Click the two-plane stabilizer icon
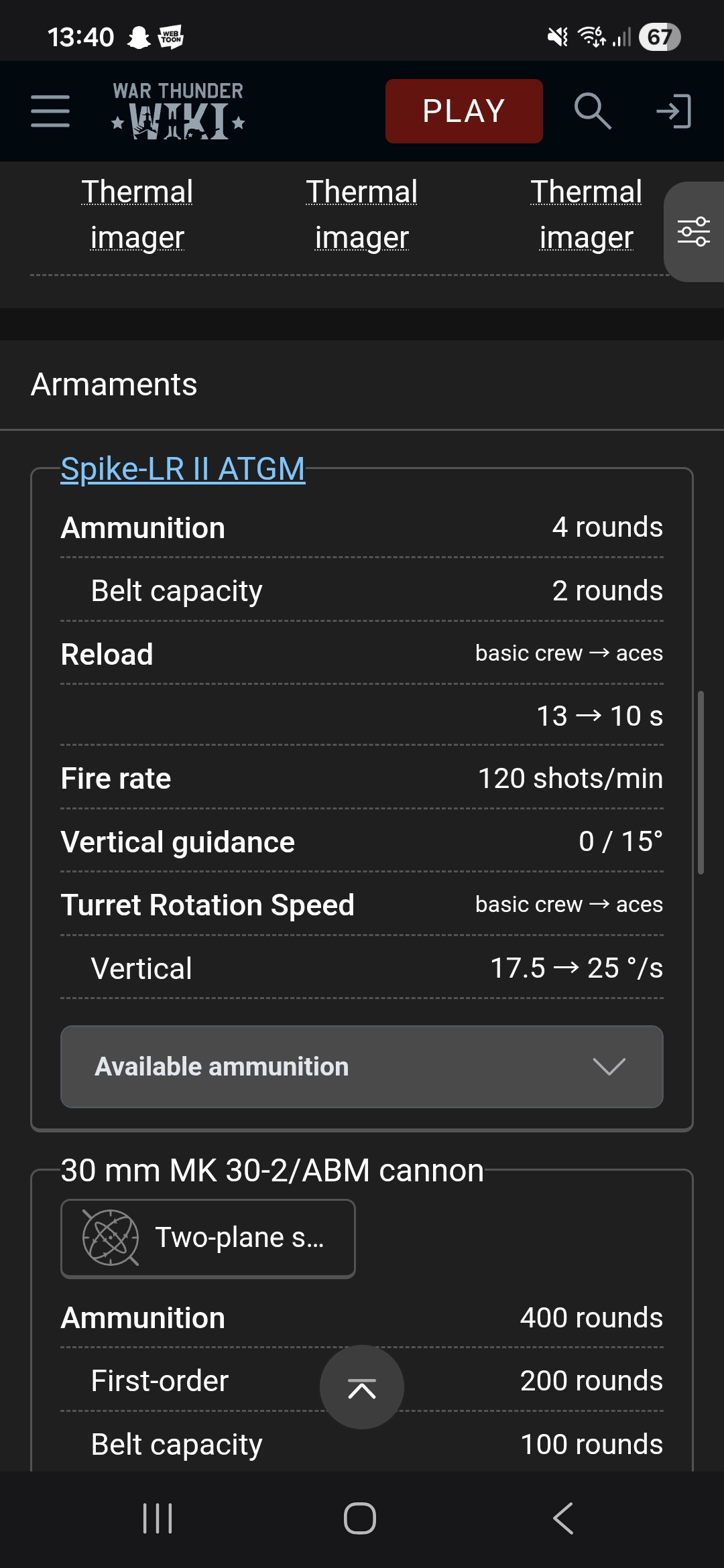The height and width of the screenshot is (1568, 724). [111, 1238]
